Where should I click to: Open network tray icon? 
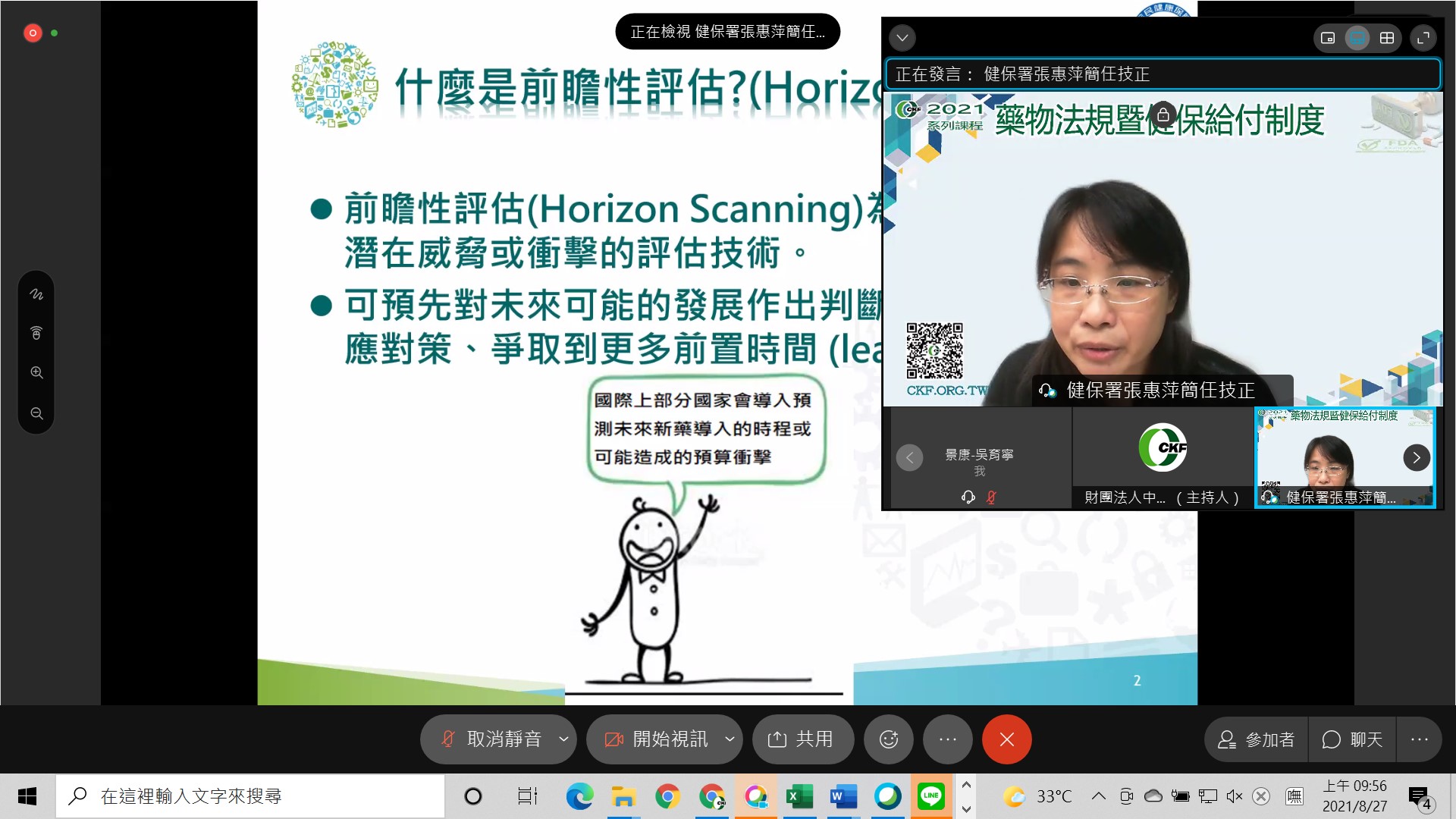[1207, 796]
